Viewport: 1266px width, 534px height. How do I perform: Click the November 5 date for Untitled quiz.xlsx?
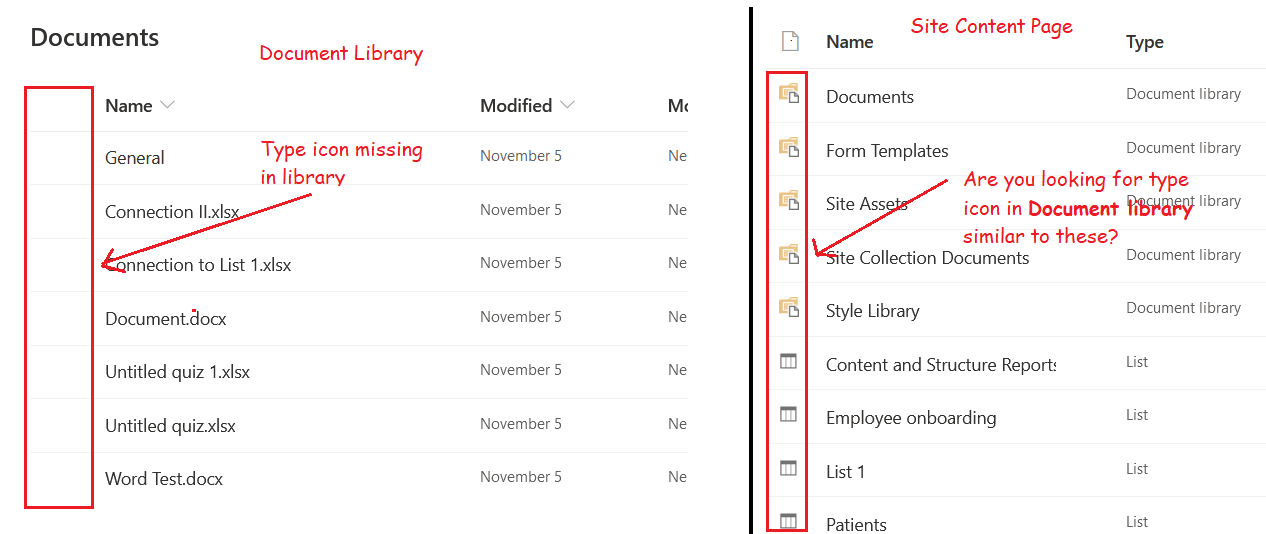point(521,424)
